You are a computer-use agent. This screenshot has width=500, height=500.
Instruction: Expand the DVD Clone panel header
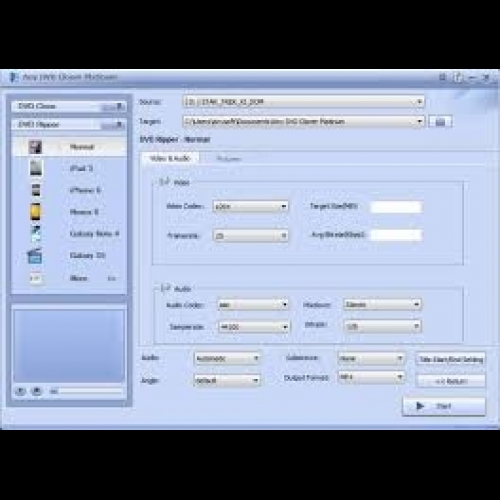coord(69,106)
